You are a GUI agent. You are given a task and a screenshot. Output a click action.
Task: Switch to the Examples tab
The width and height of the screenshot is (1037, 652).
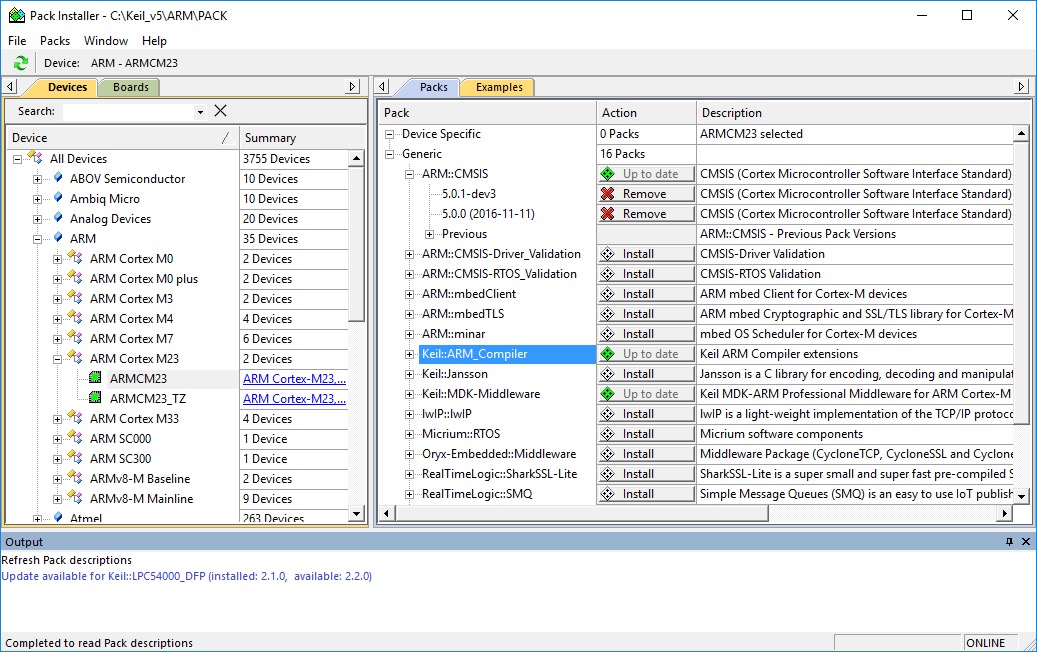(499, 87)
